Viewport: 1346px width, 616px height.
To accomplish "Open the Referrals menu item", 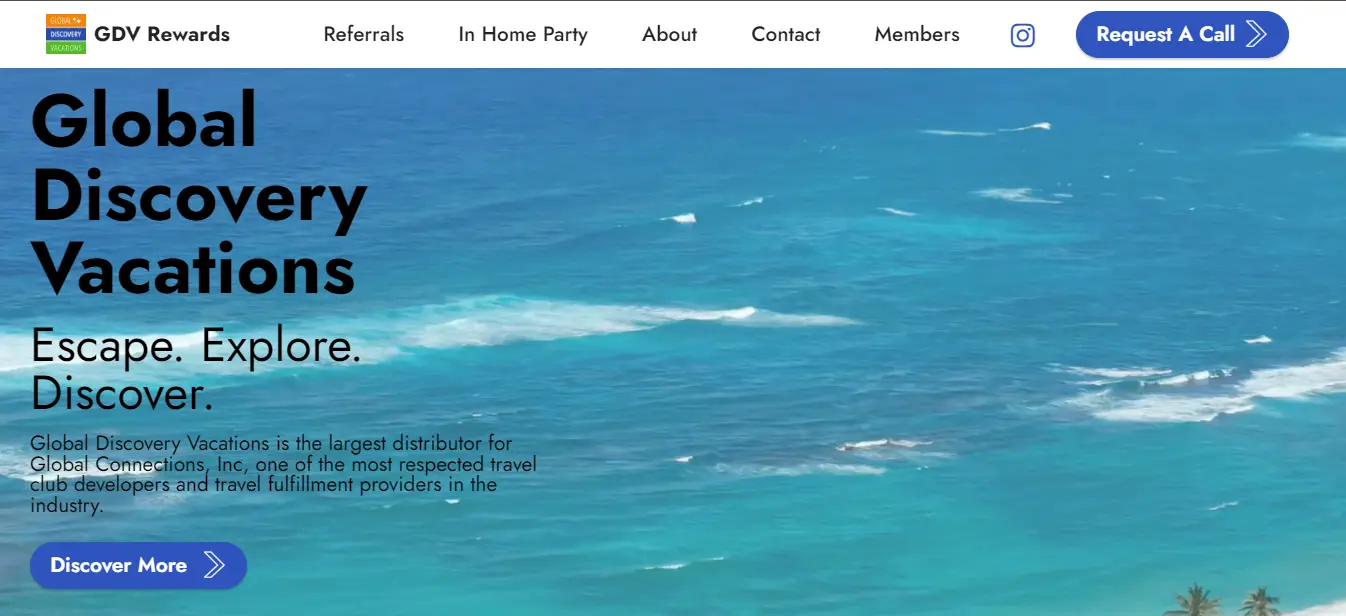I will (x=364, y=34).
